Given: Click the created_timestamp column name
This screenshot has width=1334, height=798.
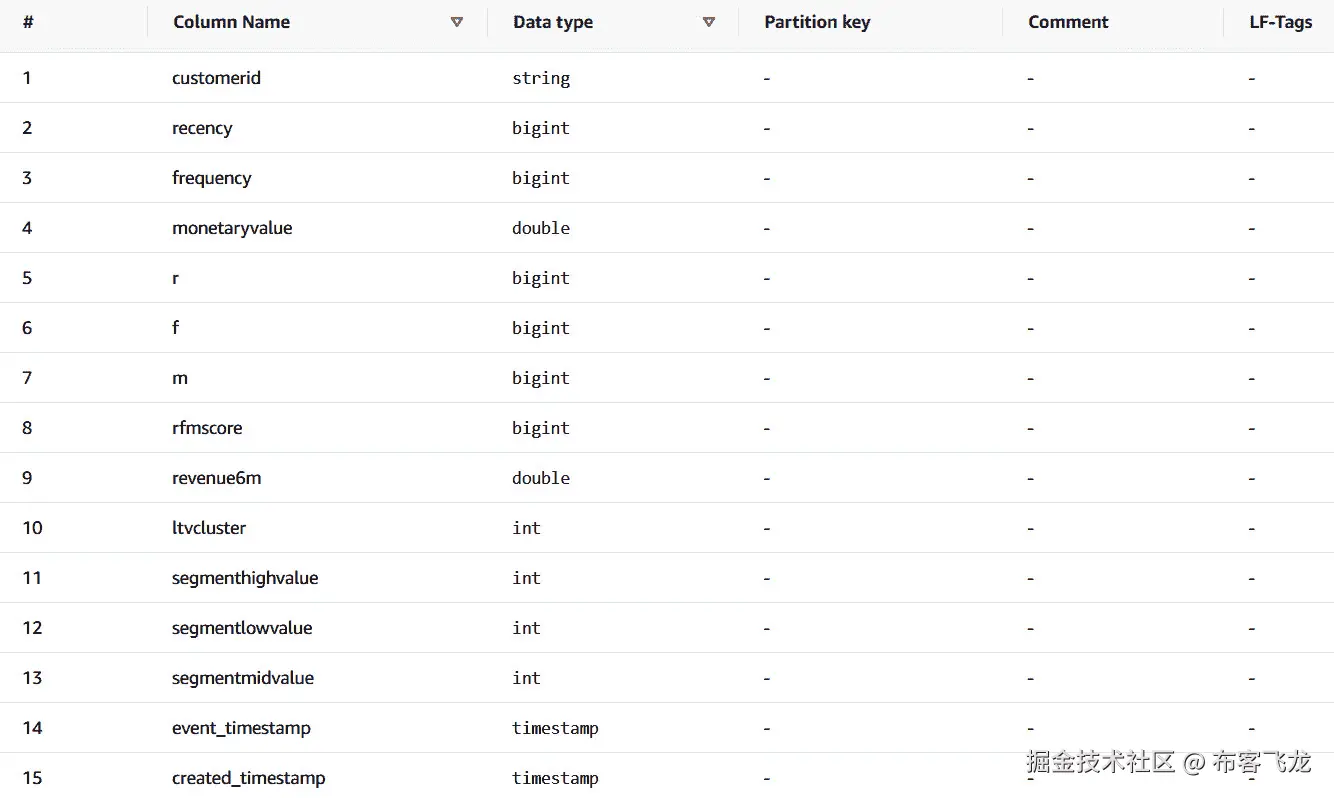Looking at the screenshot, I should (x=248, y=778).
